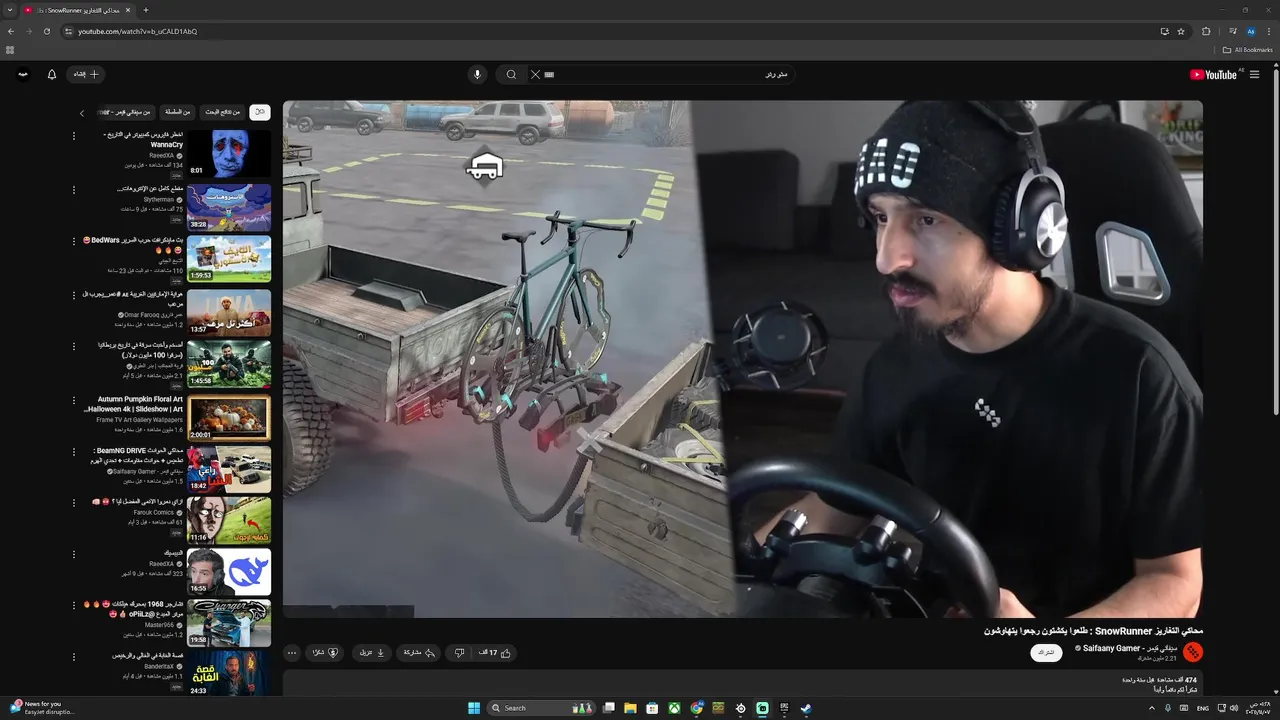Download the SnowRunner video
Image resolution: width=1280 pixels, height=720 pixels.
click(372, 652)
